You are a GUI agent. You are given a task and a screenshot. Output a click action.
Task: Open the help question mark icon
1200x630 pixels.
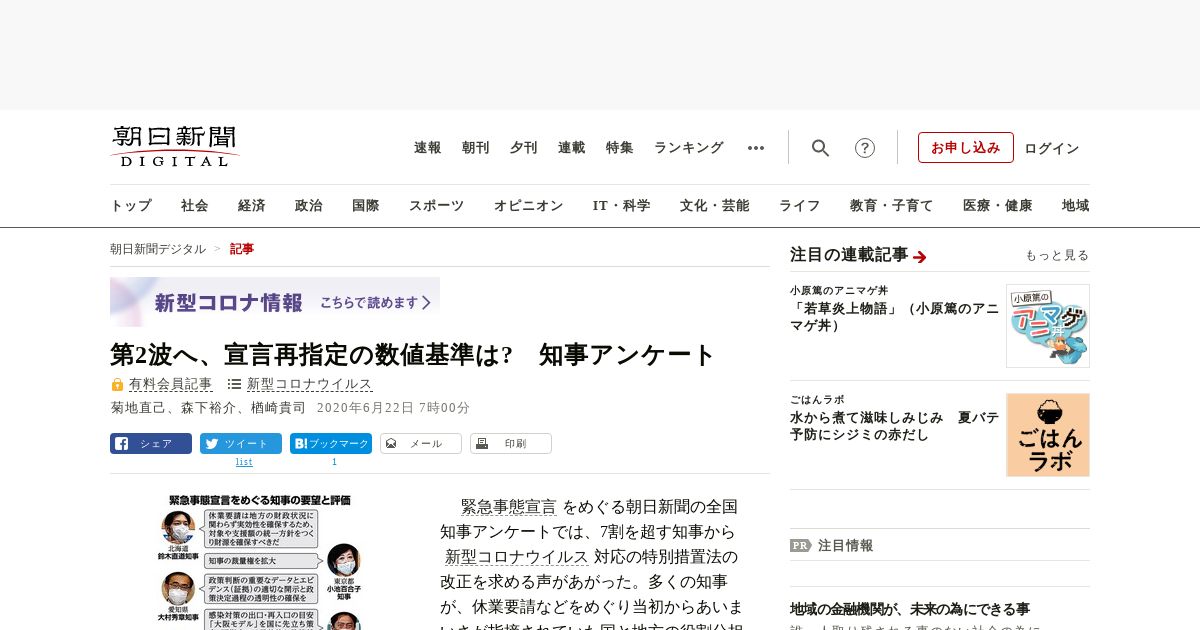point(865,148)
